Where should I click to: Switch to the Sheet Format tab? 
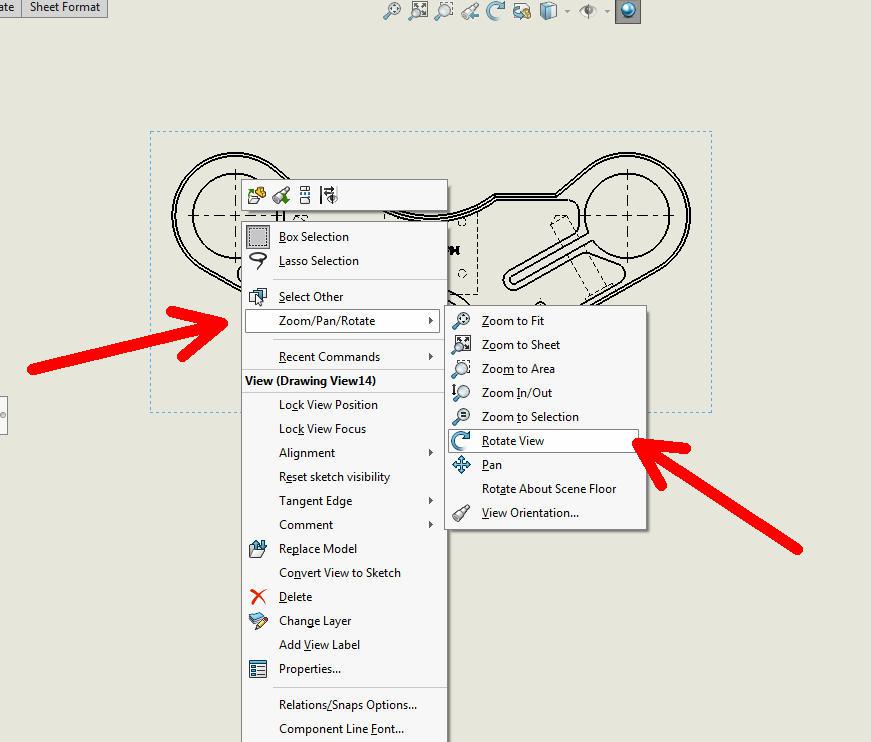click(64, 8)
